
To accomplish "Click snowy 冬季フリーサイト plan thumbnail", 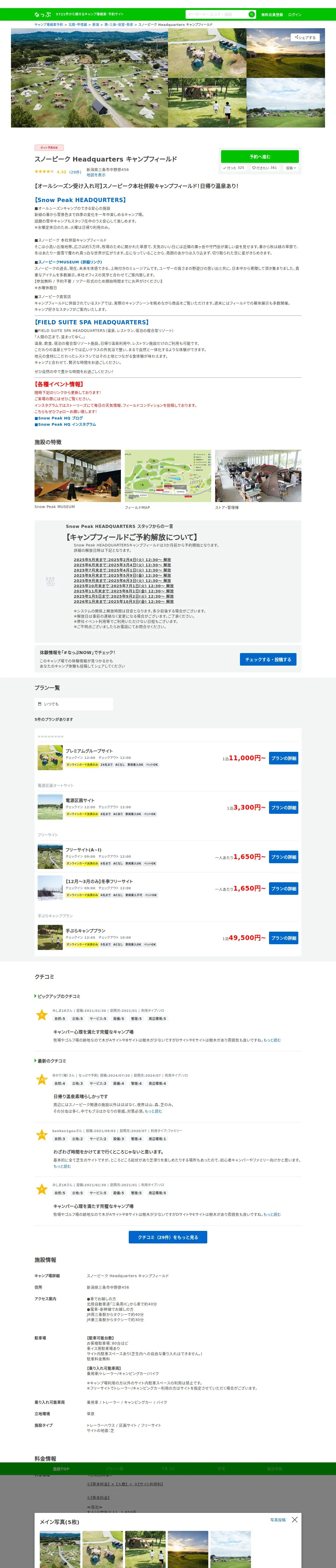I will tap(50, 888).
